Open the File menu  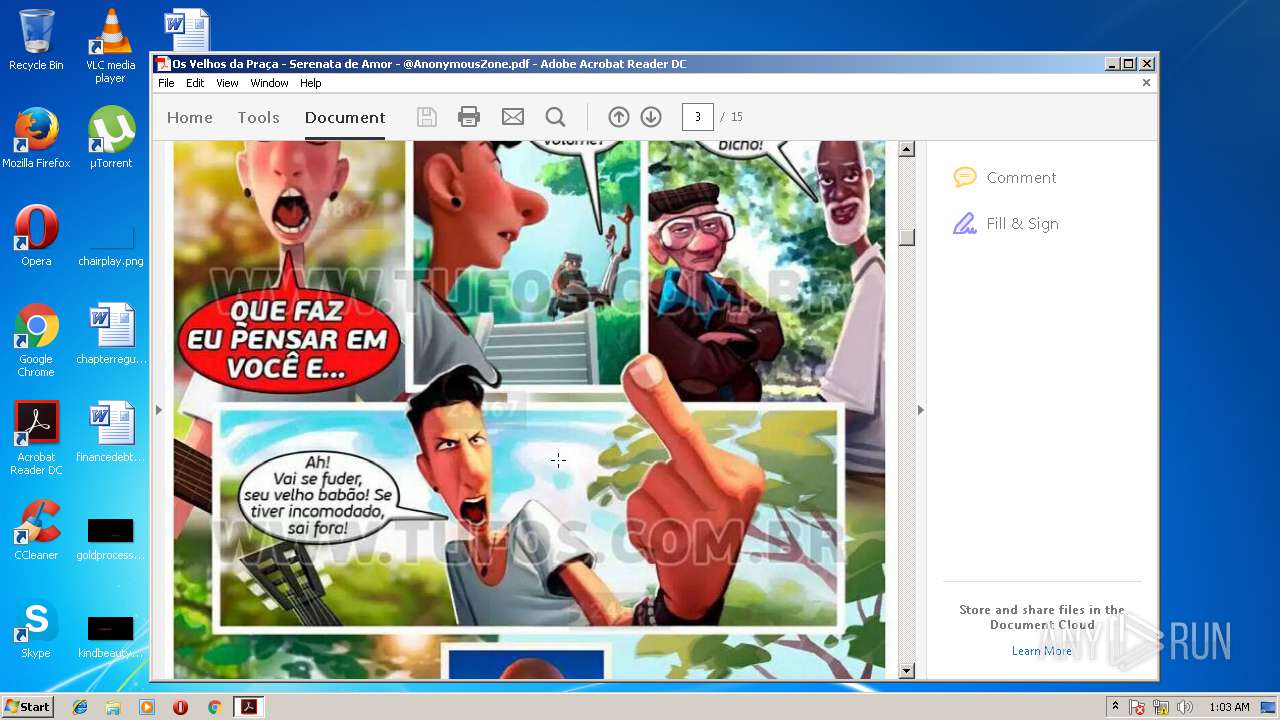pyautogui.click(x=166, y=83)
